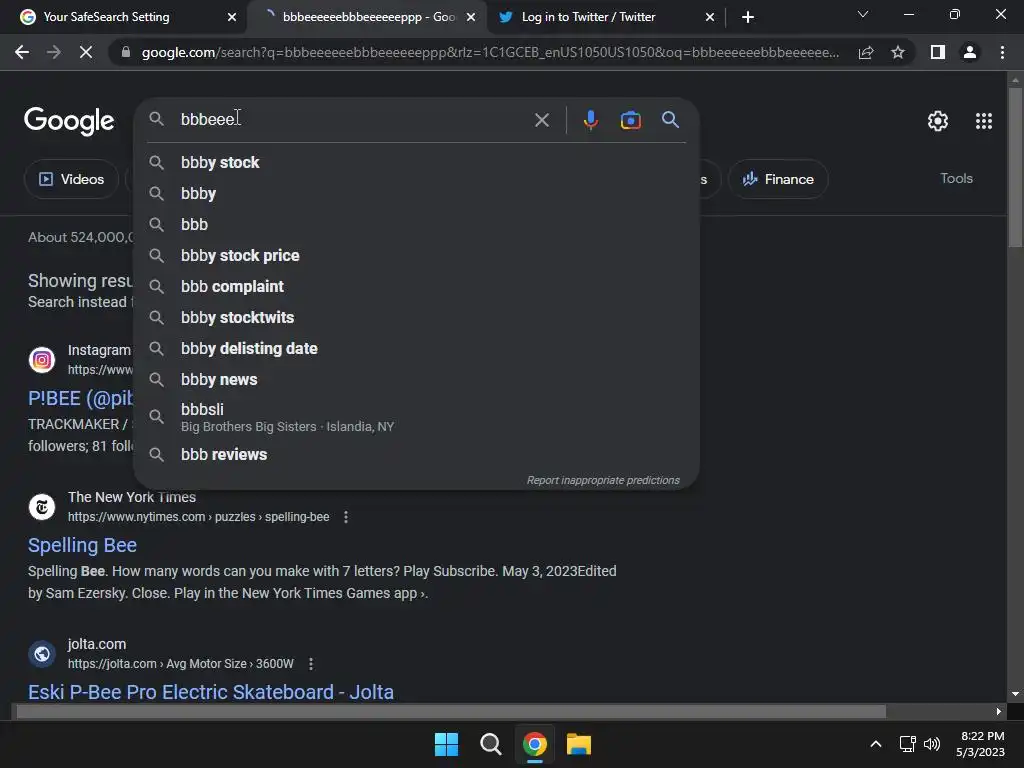
Task: Click the nytimes.com spelling-bee URL
Action: 199,517
